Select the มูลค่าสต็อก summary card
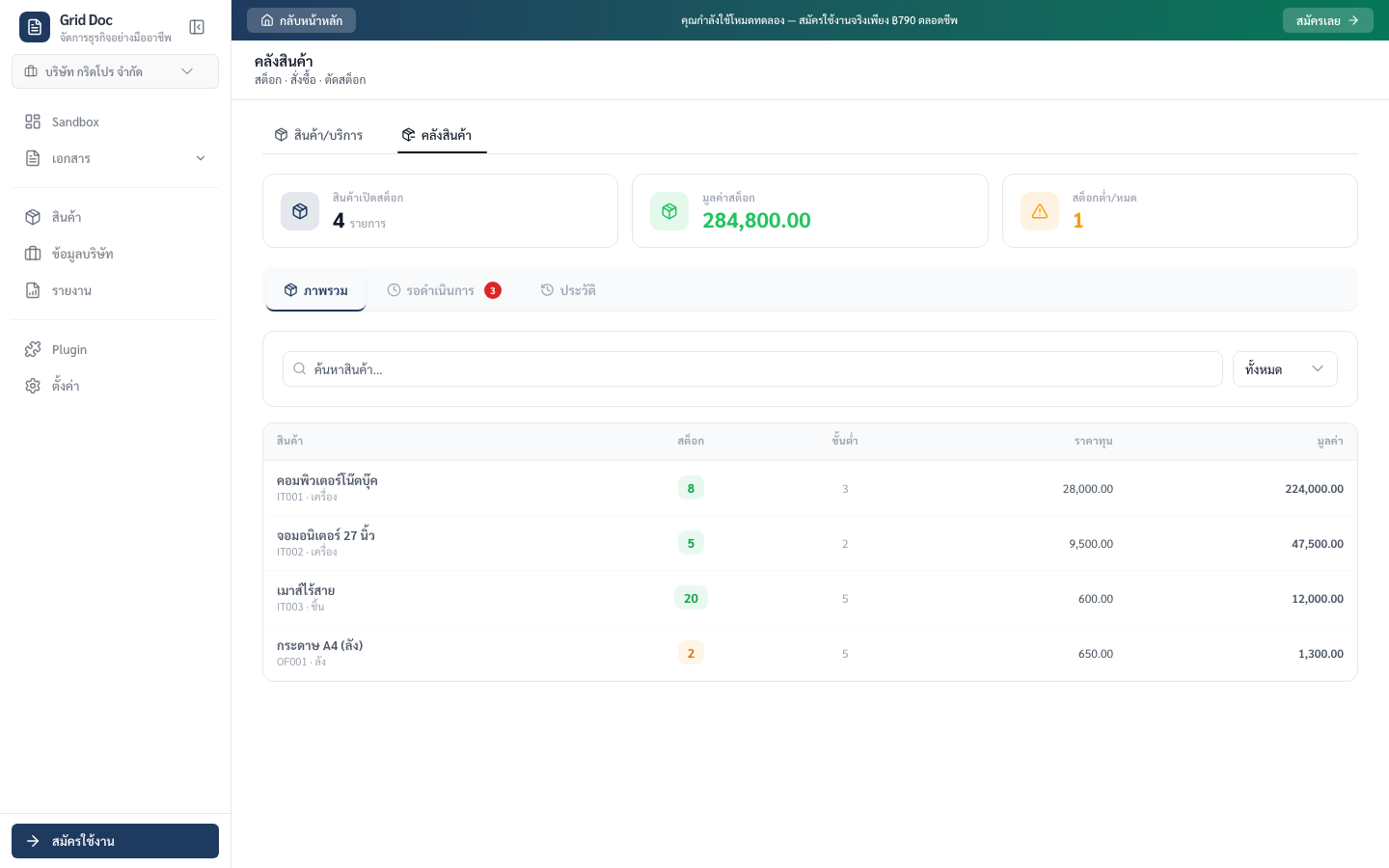 coord(810,210)
